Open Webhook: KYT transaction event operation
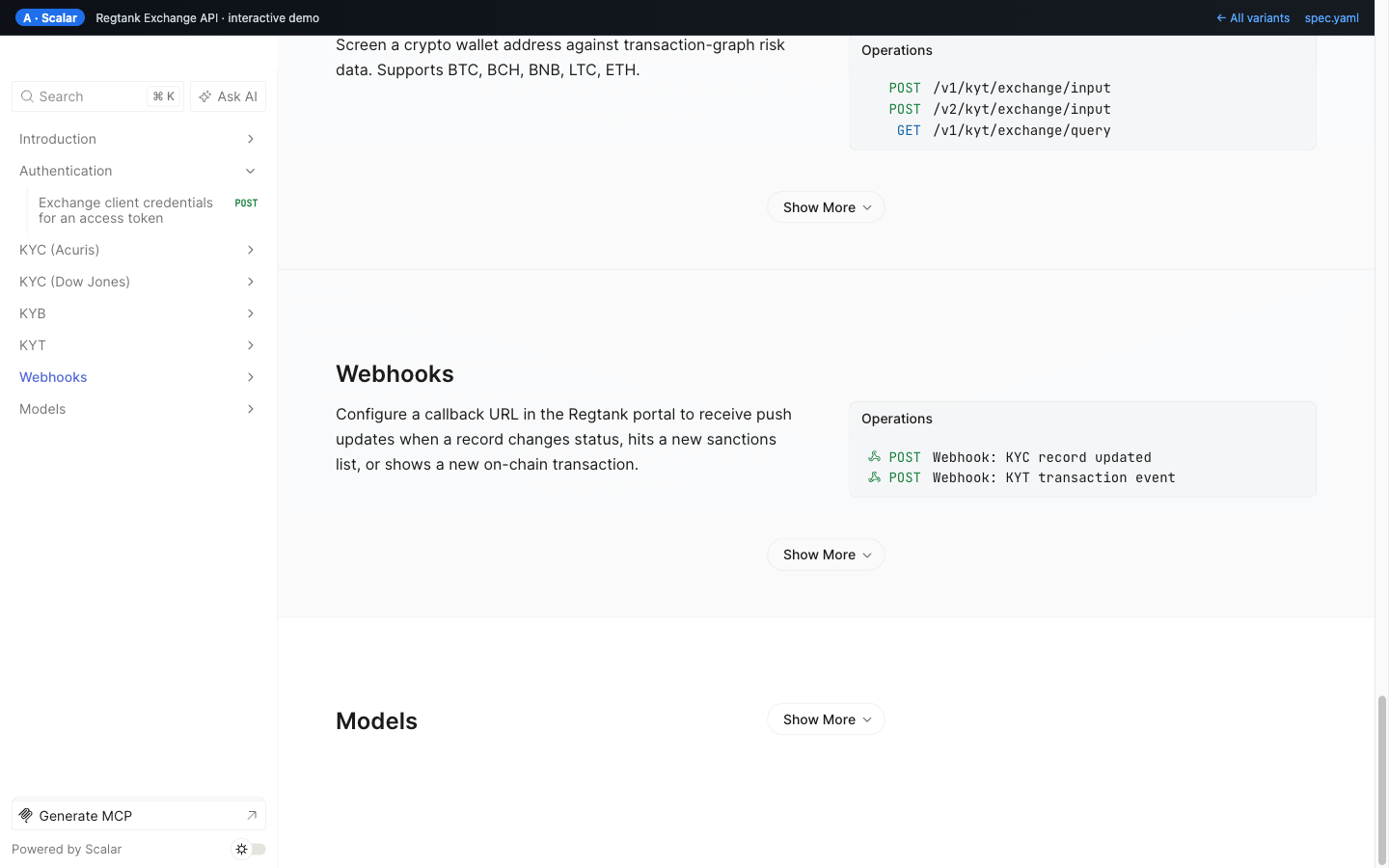Viewport: 1389px width, 868px height. tap(1021, 477)
